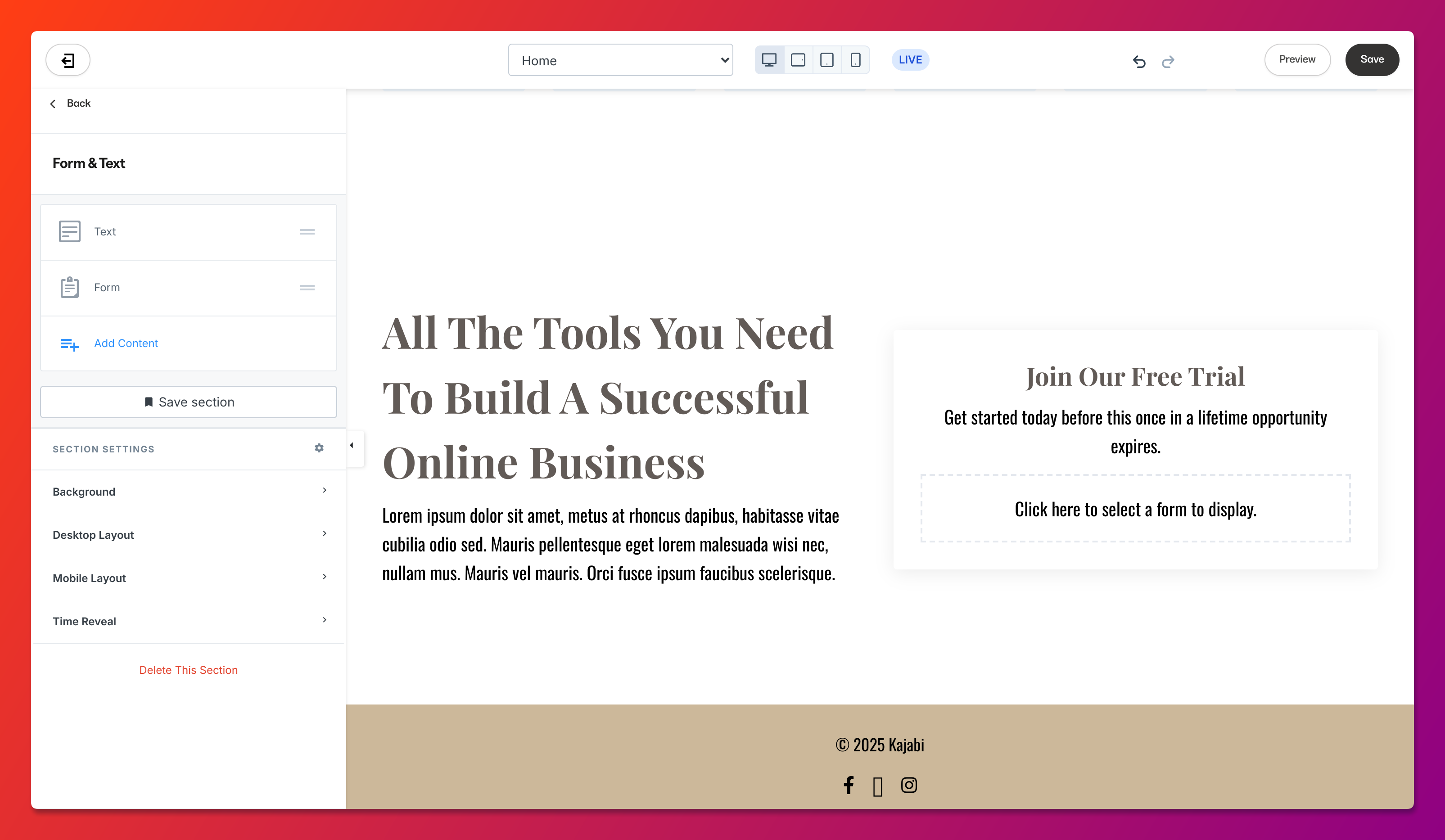Viewport: 1445px width, 840px height.
Task: Select portrait tablet device view
Action: click(826, 59)
